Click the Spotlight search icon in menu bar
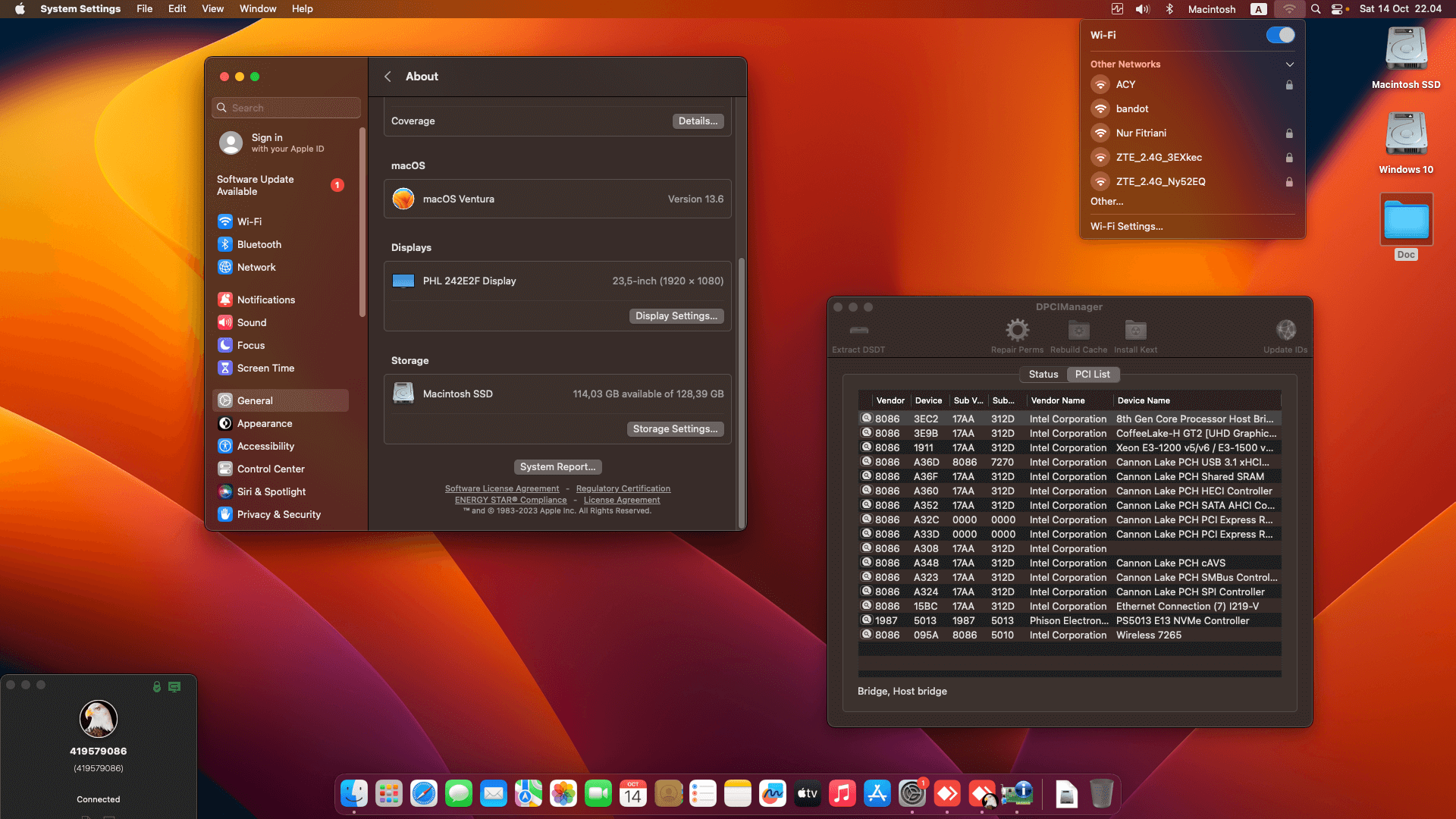 (1316, 9)
